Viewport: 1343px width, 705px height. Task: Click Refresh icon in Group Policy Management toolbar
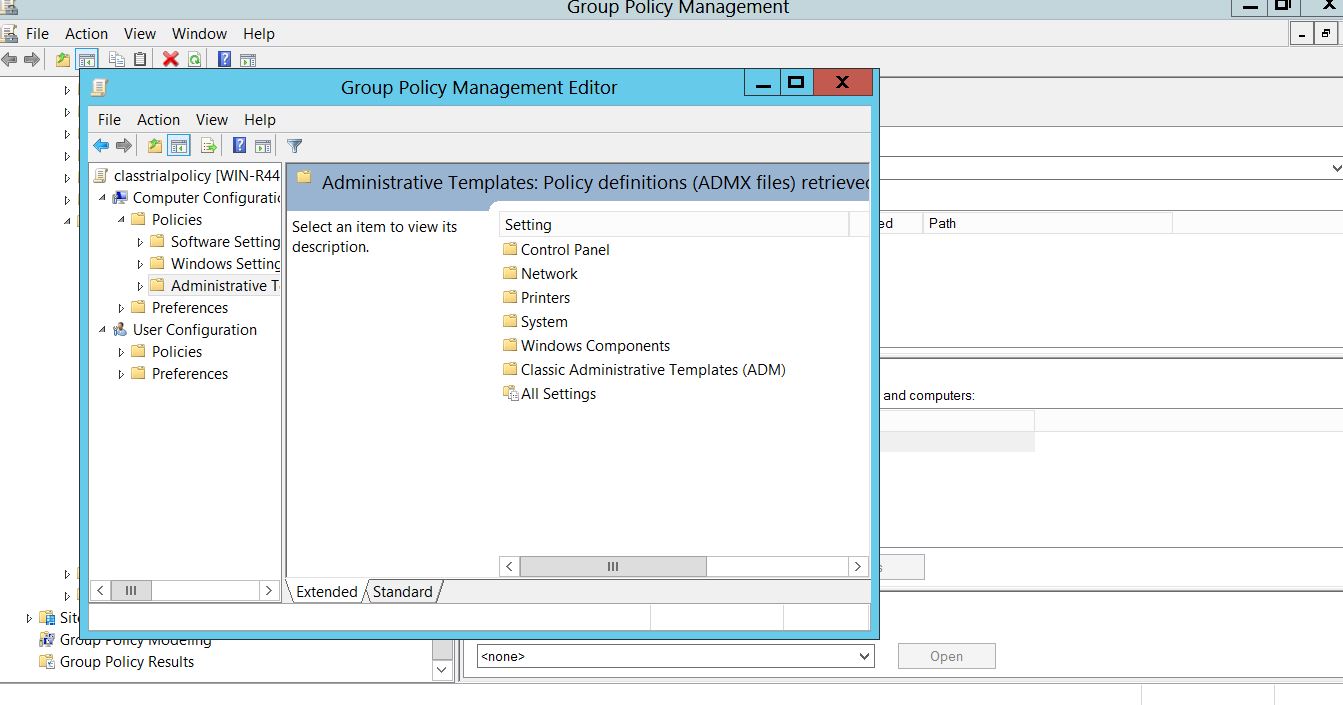click(194, 59)
